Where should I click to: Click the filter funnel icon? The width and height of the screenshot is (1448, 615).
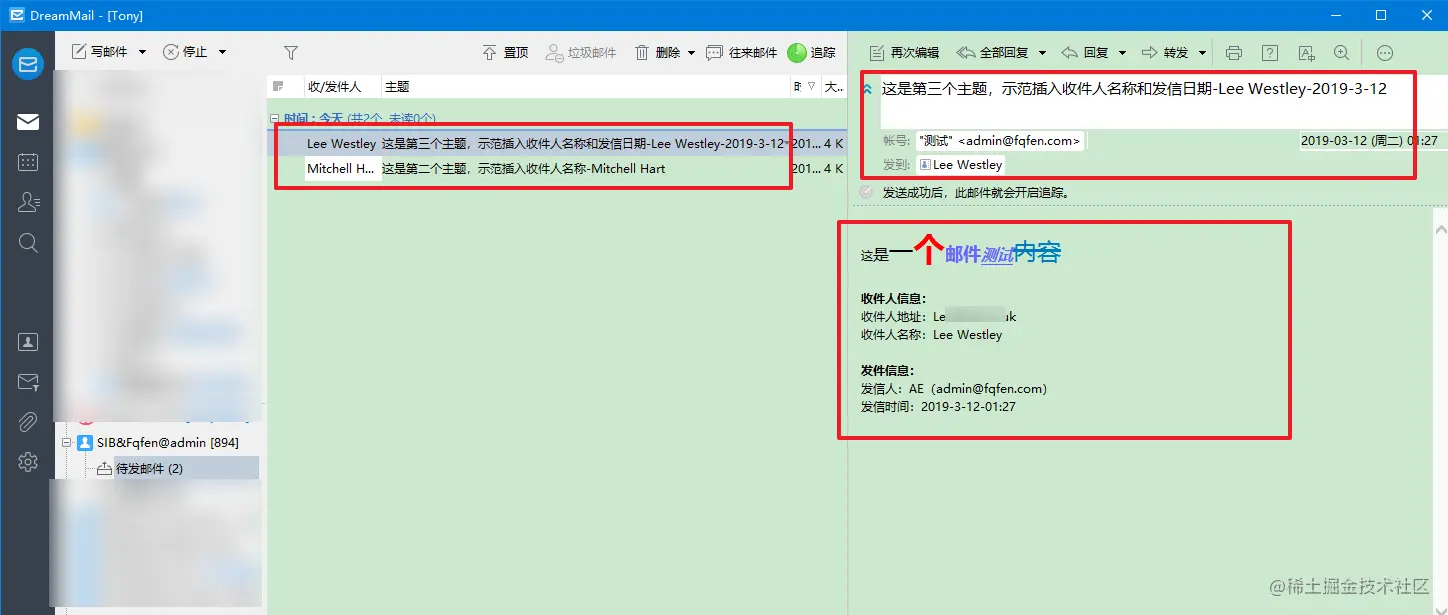click(291, 52)
